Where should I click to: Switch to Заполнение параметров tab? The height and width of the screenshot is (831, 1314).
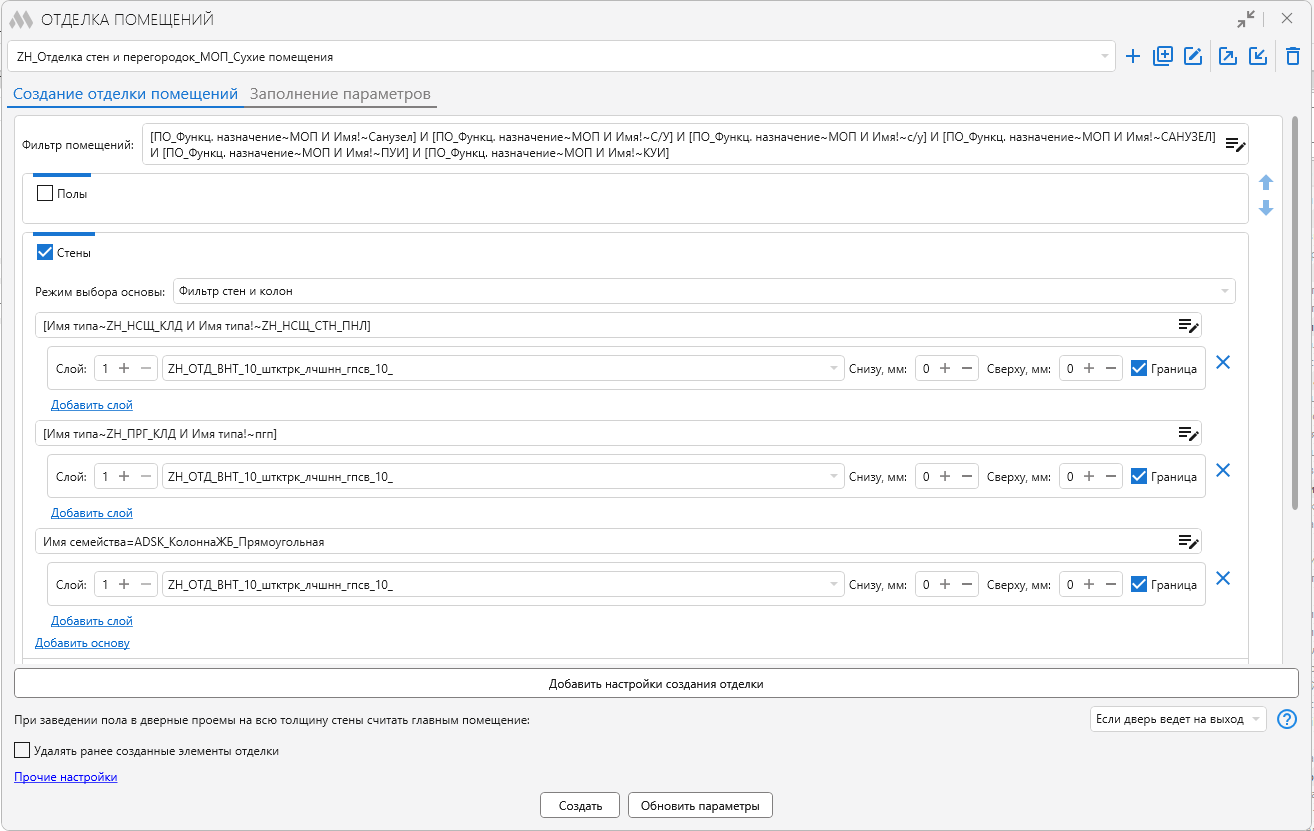pos(340,94)
